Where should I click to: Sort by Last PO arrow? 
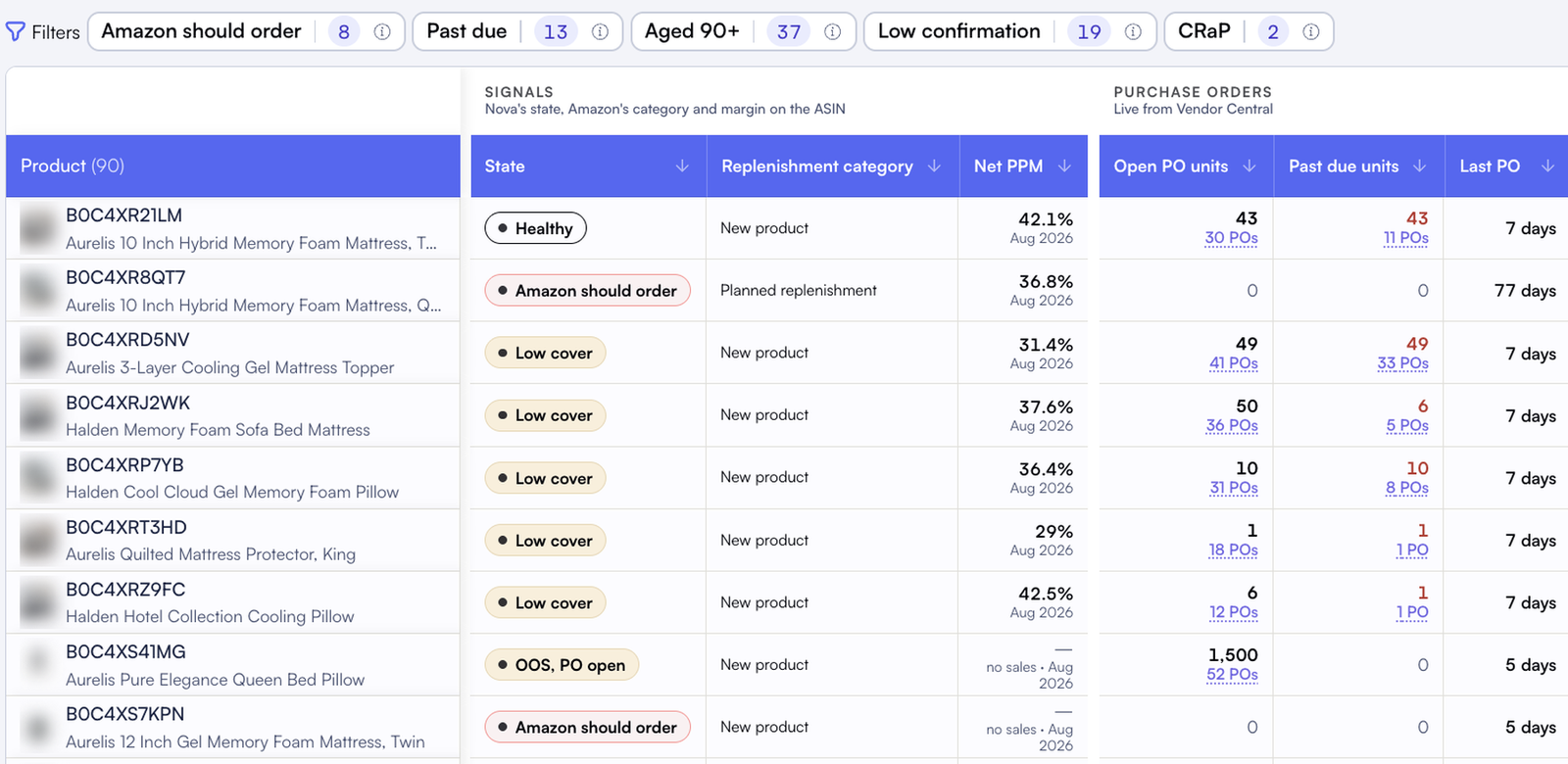pos(1548,167)
